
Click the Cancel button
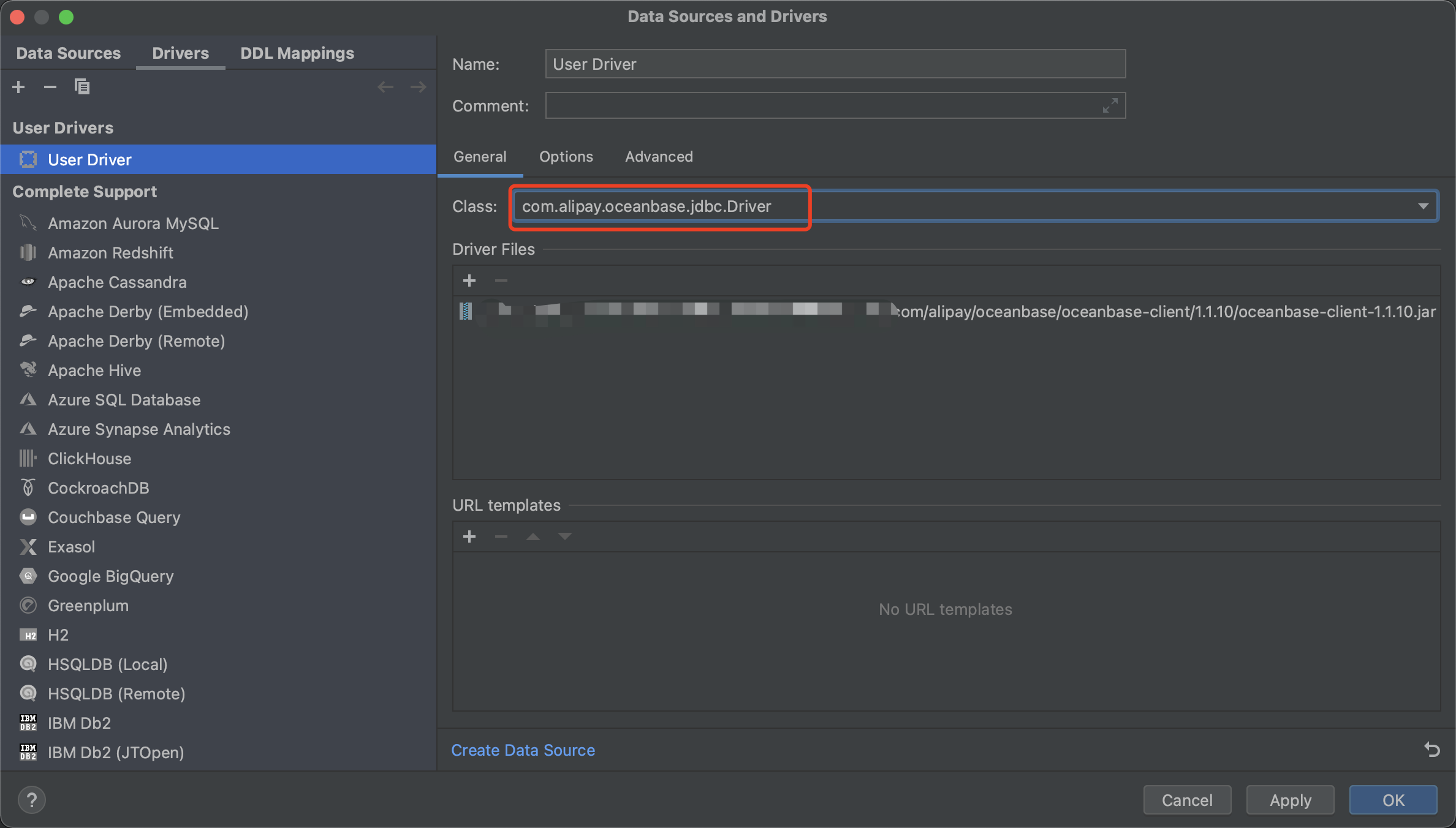point(1187,800)
